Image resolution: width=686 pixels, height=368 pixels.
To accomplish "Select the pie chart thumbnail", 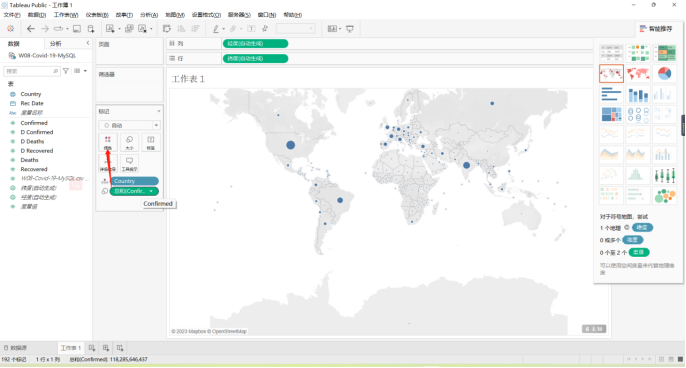I will click(664, 74).
